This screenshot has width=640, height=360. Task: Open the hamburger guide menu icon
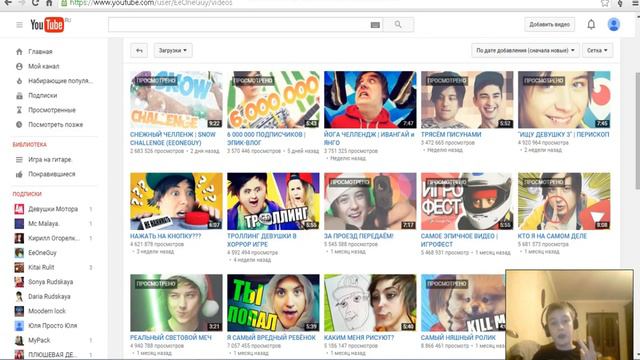click(x=19, y=25)
